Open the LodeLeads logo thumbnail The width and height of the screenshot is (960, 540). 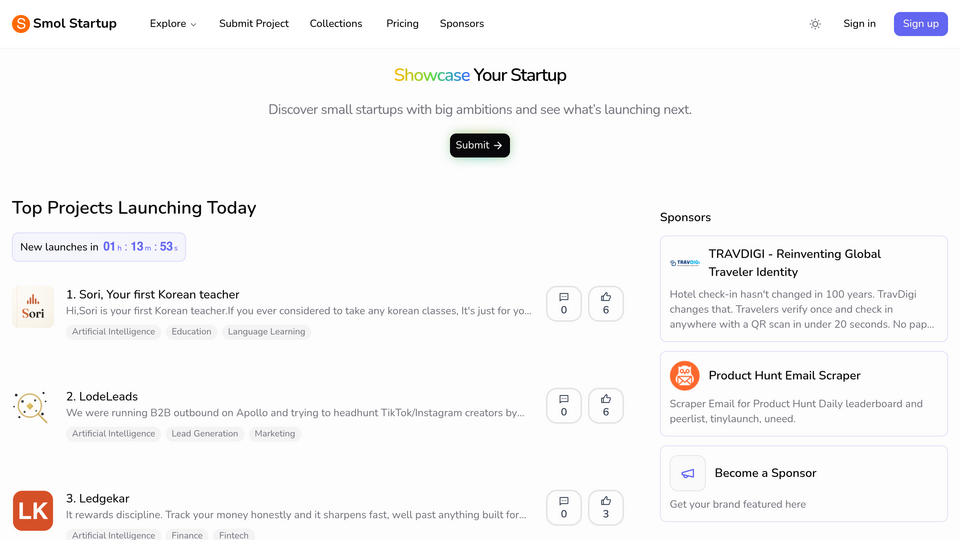pos(31,407)
